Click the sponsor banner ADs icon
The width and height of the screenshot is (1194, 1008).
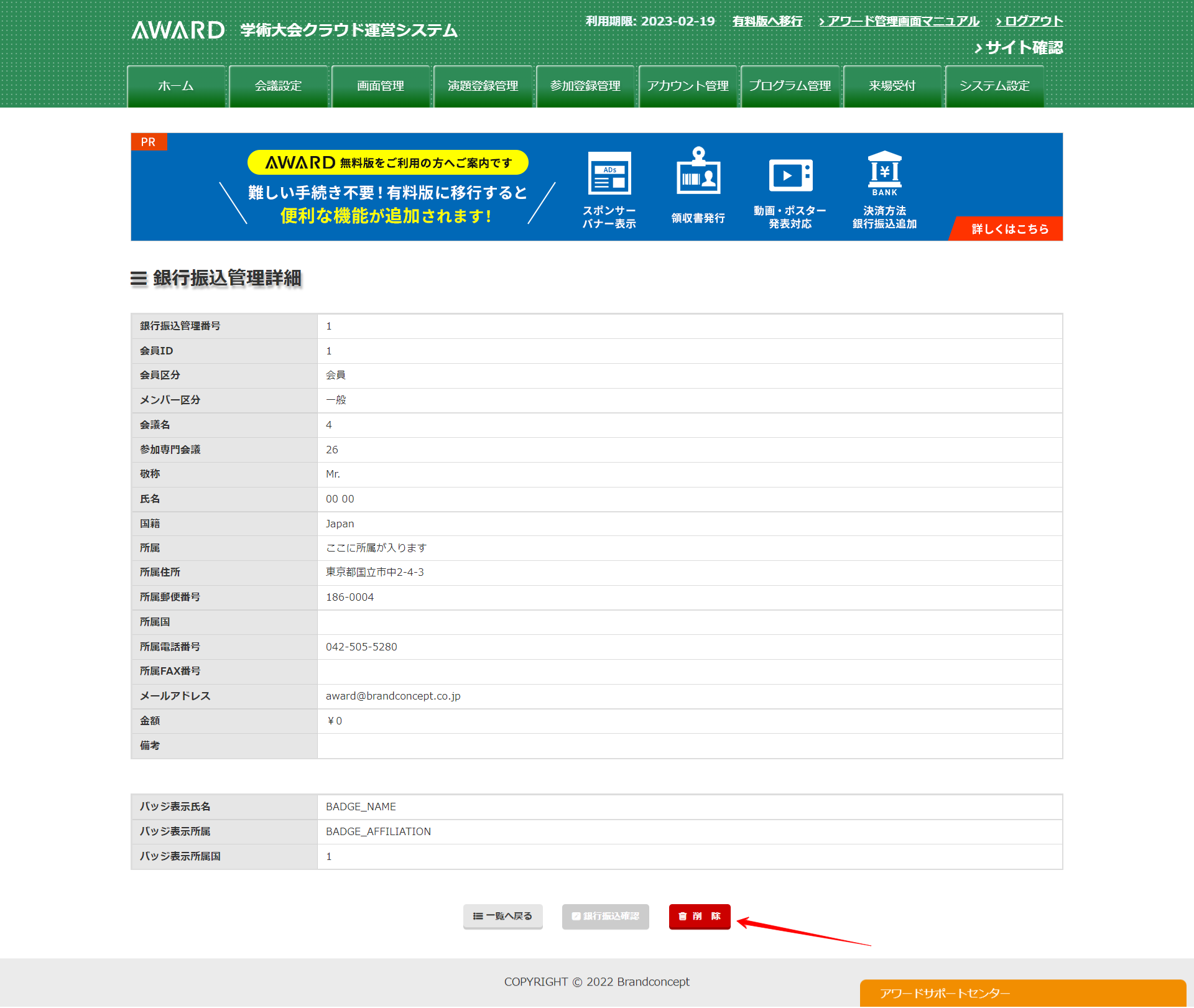click(609, 173)
